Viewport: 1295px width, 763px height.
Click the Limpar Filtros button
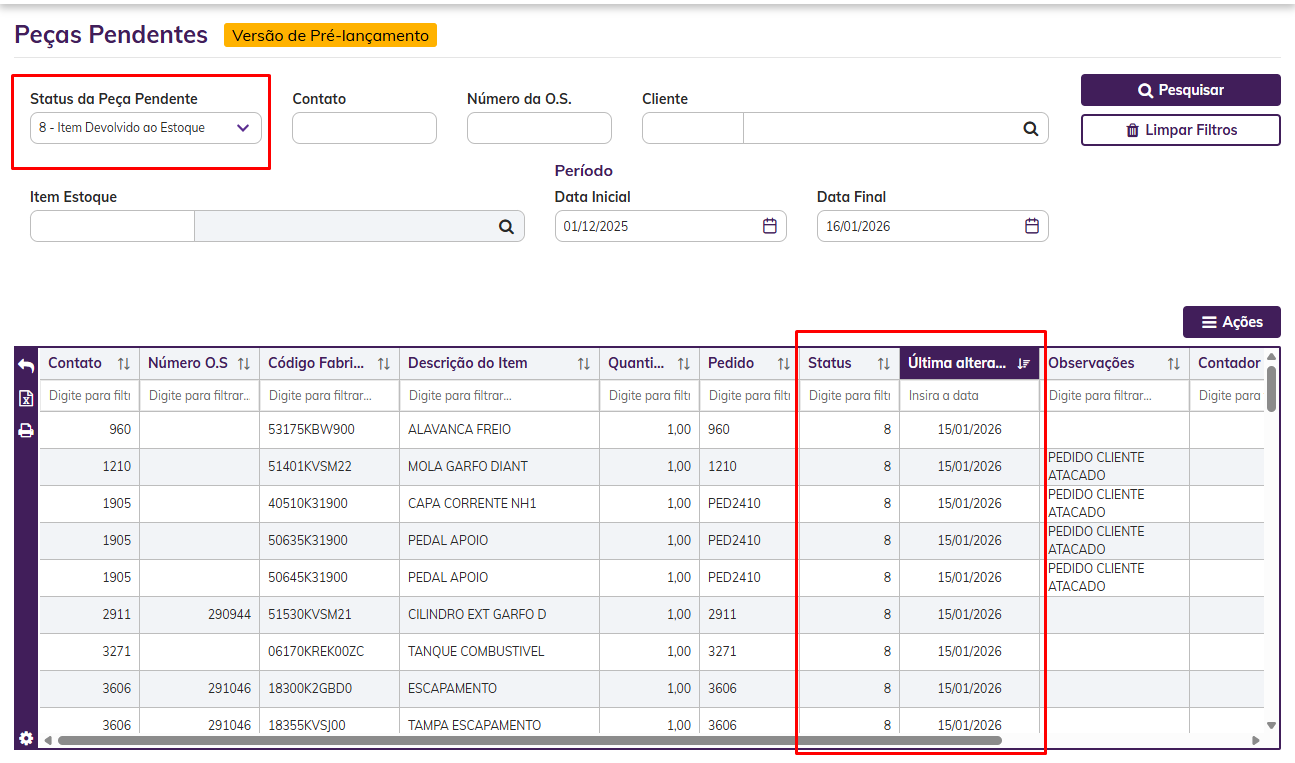click(x=1180, y=130)
